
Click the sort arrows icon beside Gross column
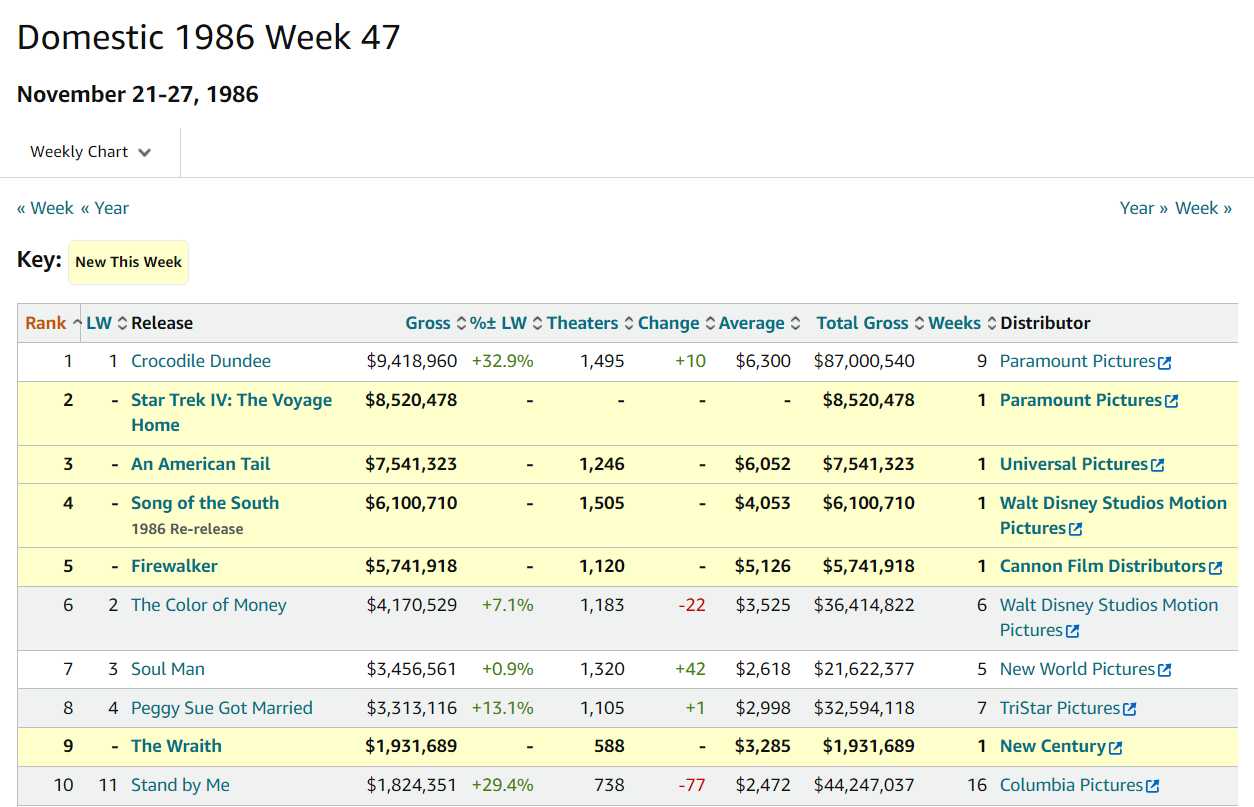pos(461,323)
